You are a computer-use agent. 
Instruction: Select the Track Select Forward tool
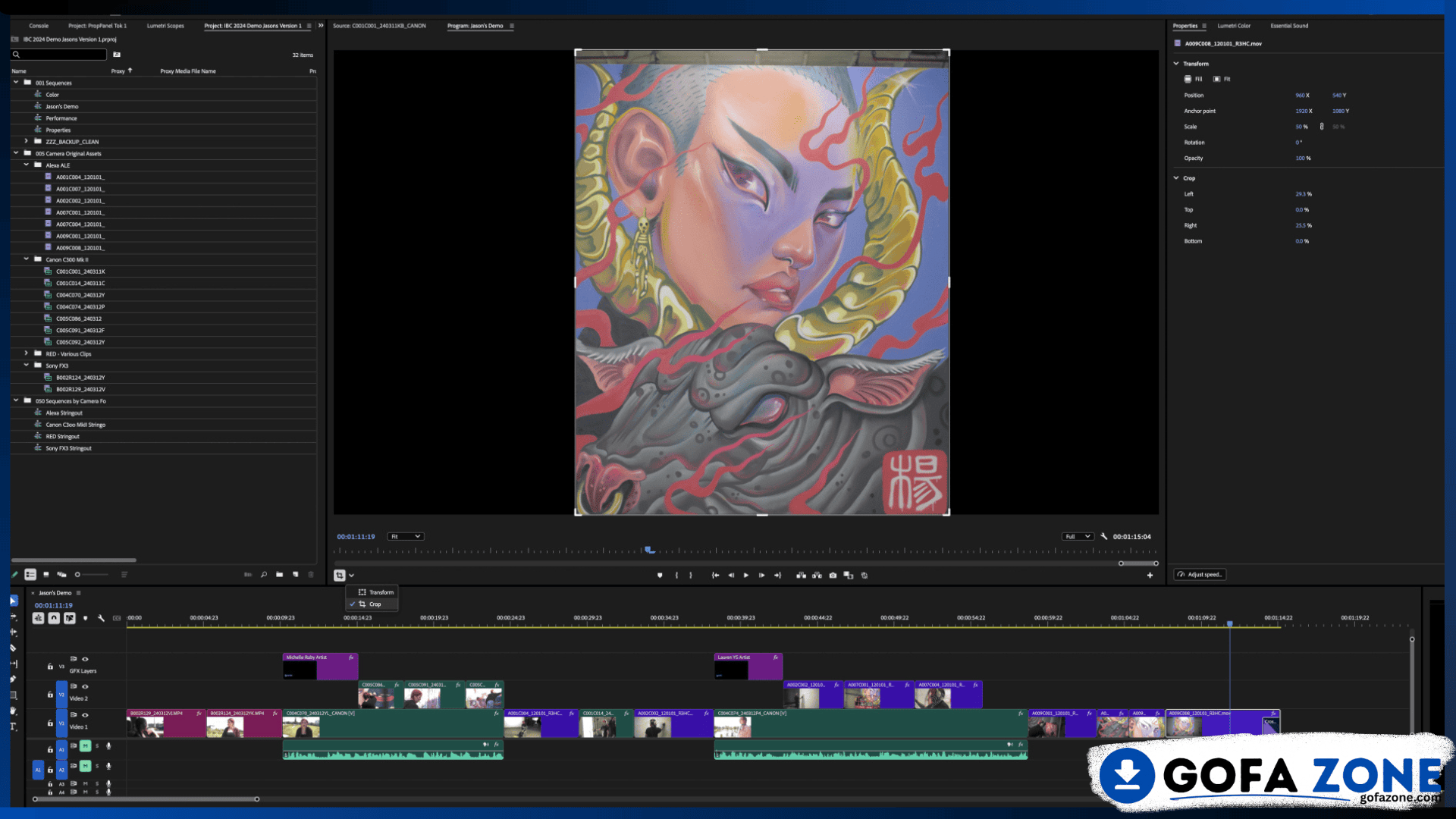[x=14, y=617]
